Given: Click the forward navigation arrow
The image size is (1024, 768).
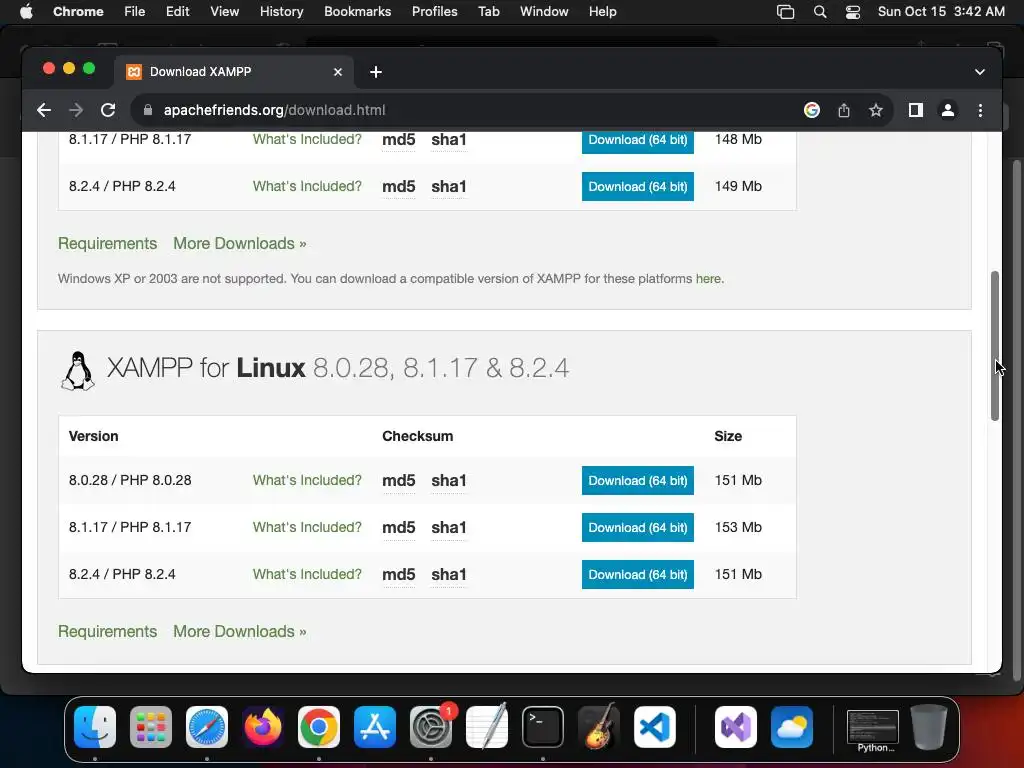Looking at the screenshot, I should pyautogui.click(x=76, y=110).
